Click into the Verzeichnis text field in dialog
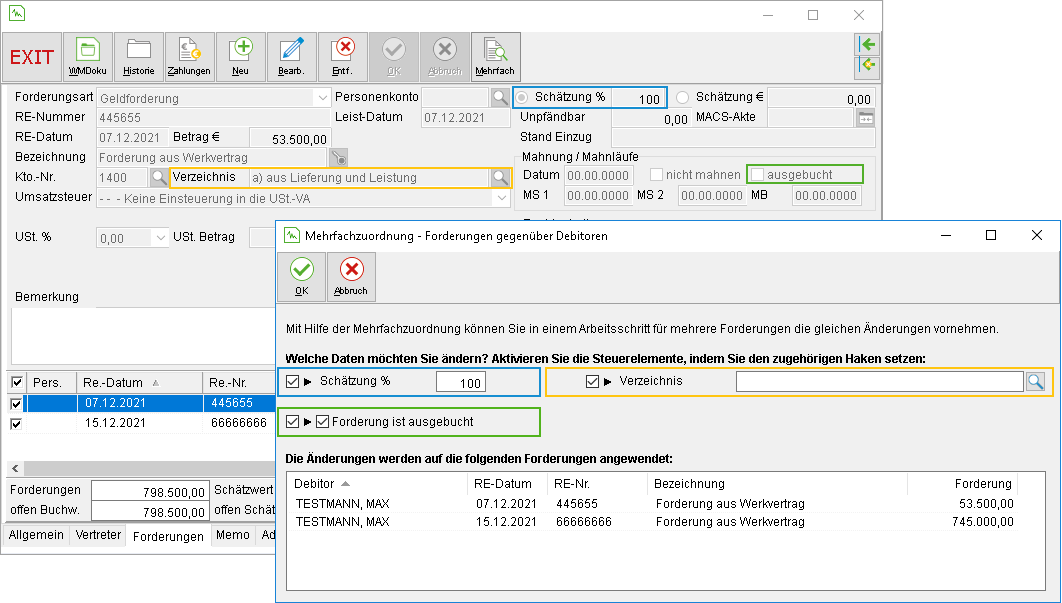Image resolution: width=1062 pixels, height=603 pixels. pos(879,381)
